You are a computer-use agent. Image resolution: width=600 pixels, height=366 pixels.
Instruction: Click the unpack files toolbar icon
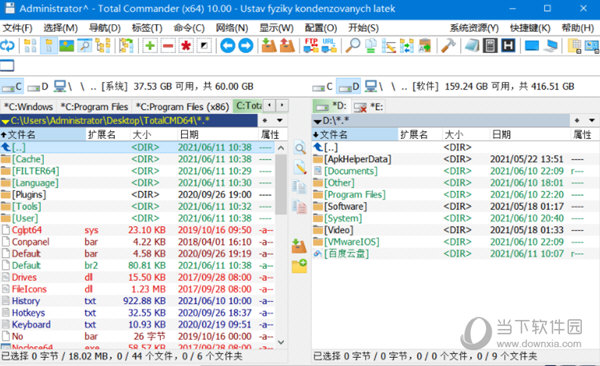point(287,46)
